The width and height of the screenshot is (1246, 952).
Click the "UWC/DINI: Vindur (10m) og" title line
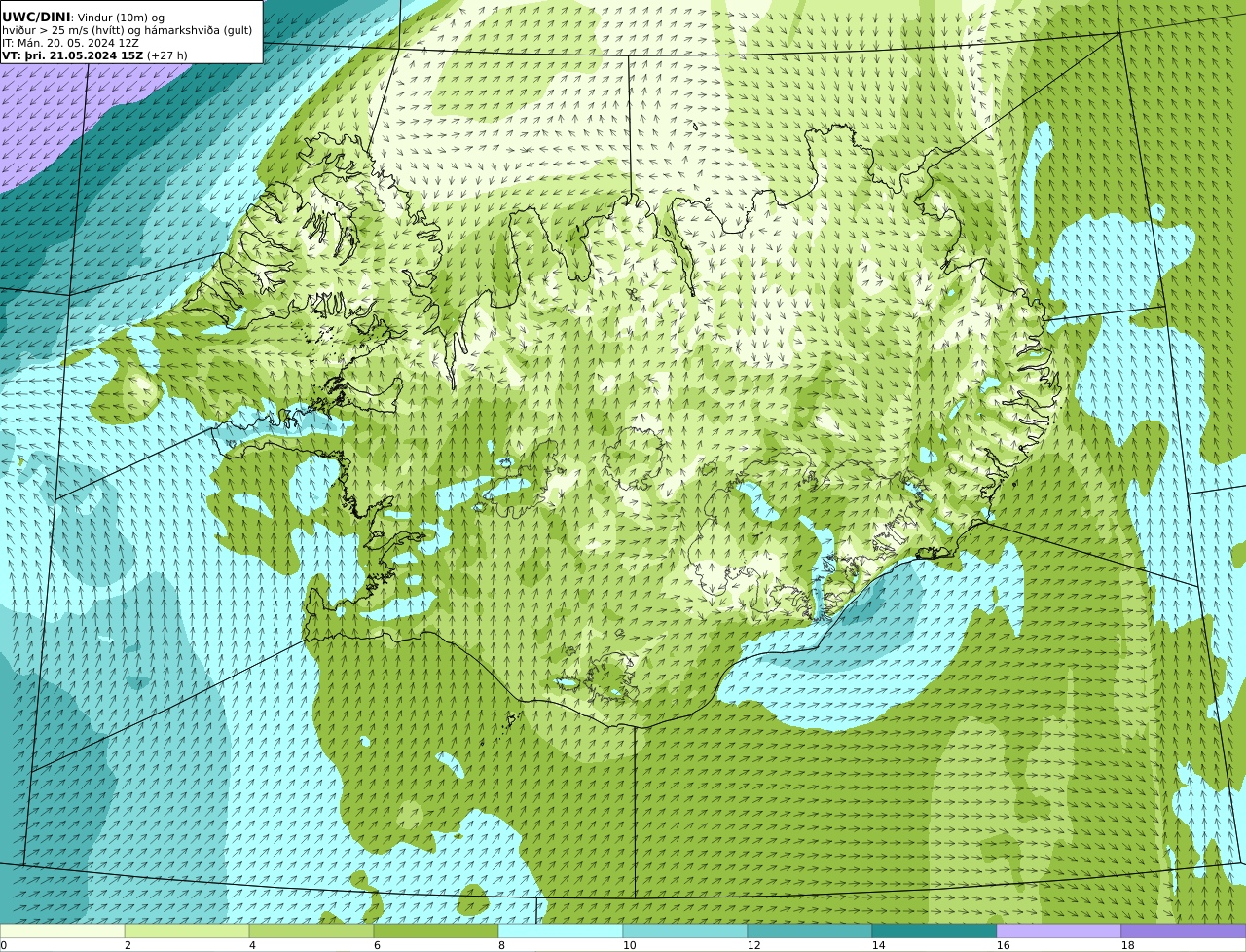pos(83,17)
